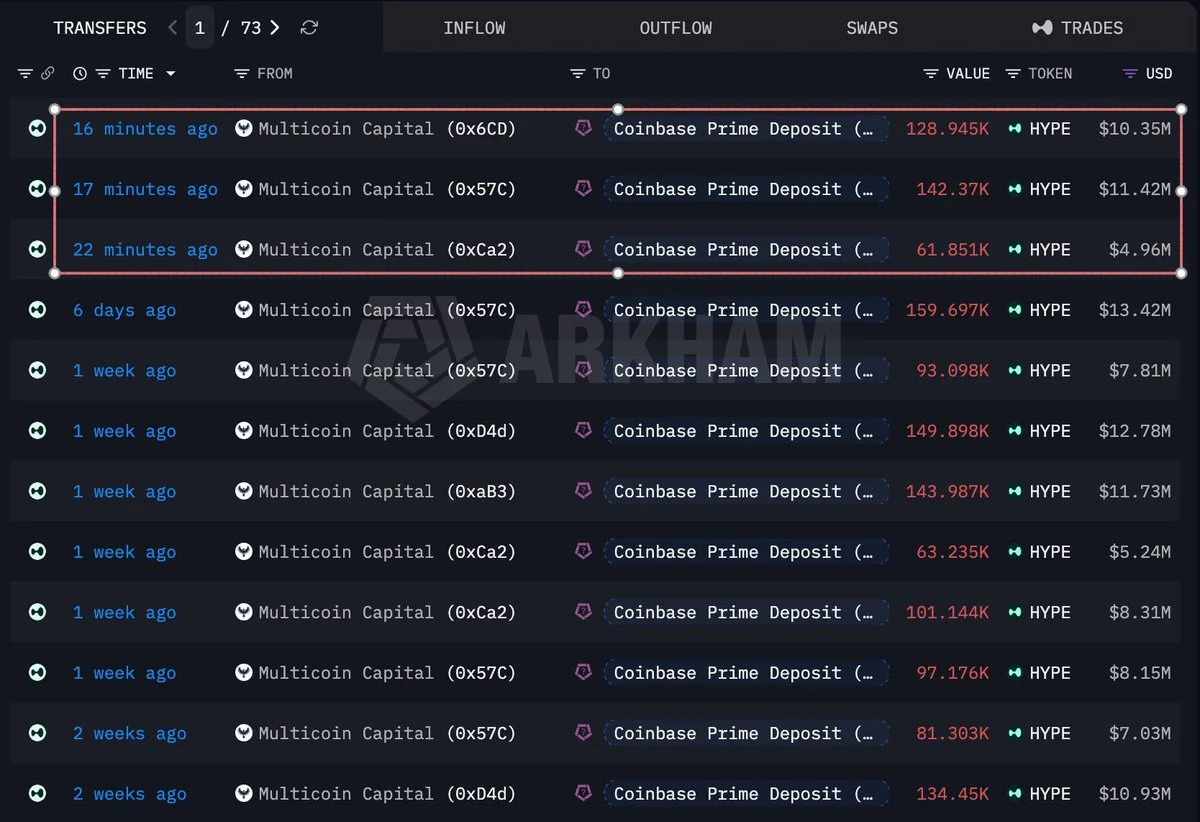Open Multicoin Capital entity in the 149.898K row
Viewport: 1200px width, 822px height.
(346, 431)
